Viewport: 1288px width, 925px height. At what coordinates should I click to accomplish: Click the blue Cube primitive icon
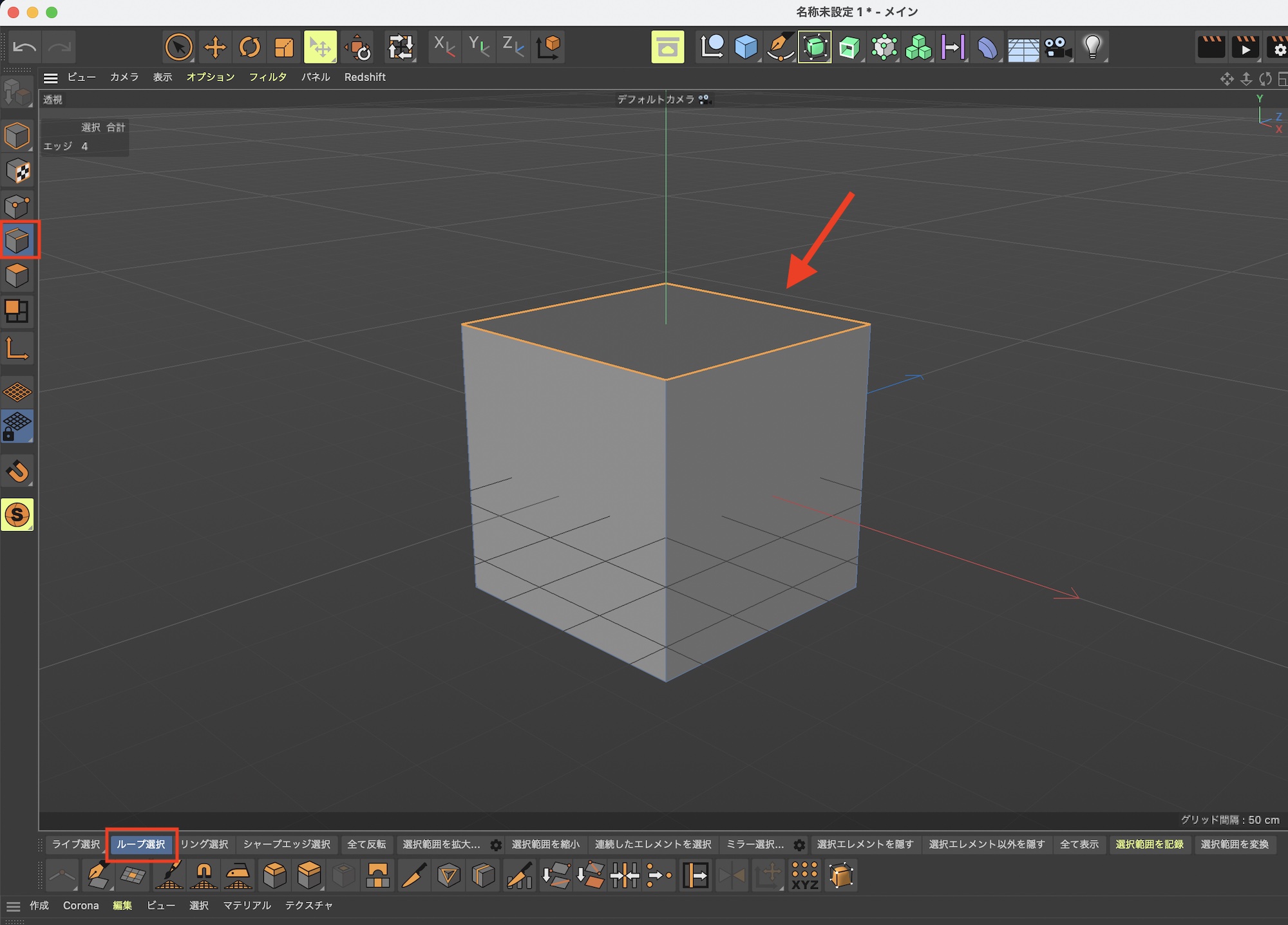[x=746, y=47]
